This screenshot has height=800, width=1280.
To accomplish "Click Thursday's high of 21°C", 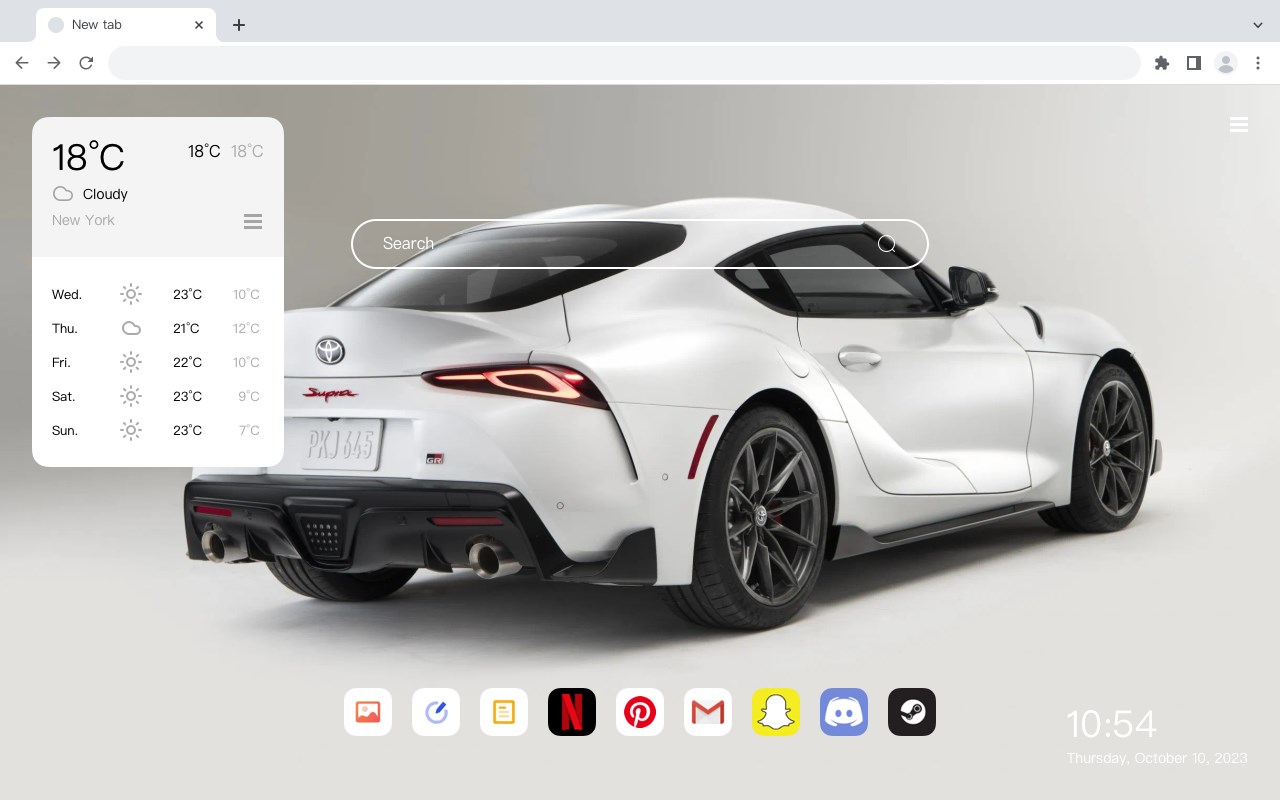I will 186,328.
